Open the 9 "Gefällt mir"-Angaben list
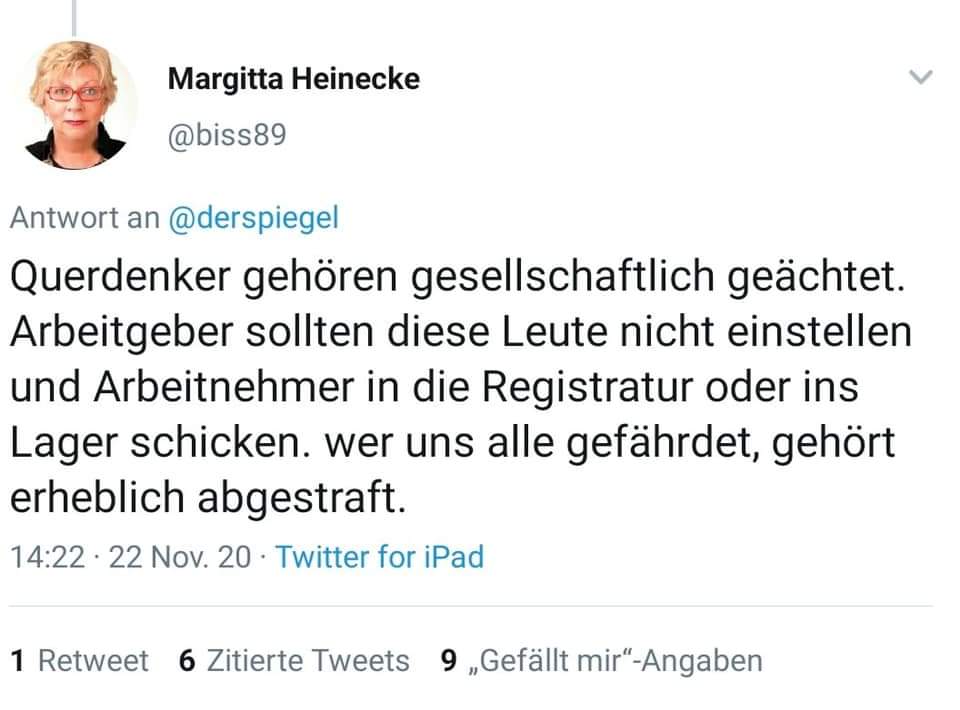This screenshot has height=710, width=960. tap(602, 661)
